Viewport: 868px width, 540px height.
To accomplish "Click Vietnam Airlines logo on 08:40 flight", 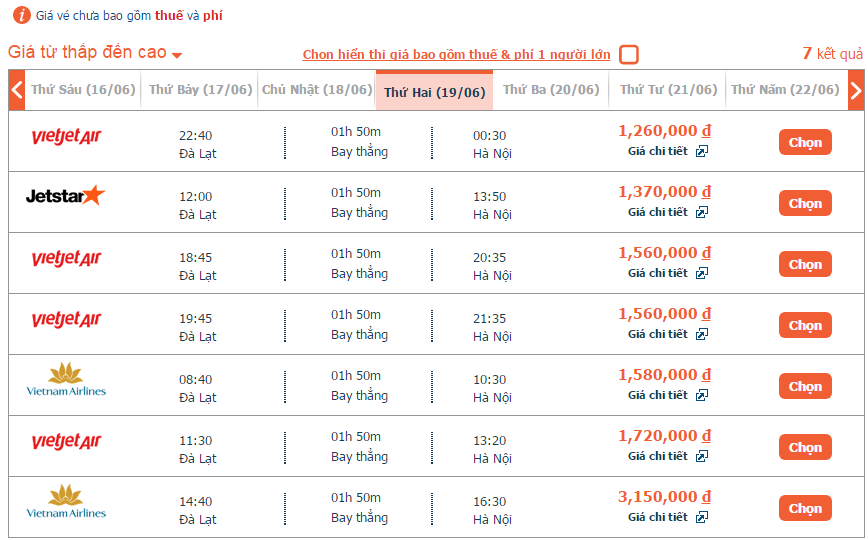I will [66, 379].
